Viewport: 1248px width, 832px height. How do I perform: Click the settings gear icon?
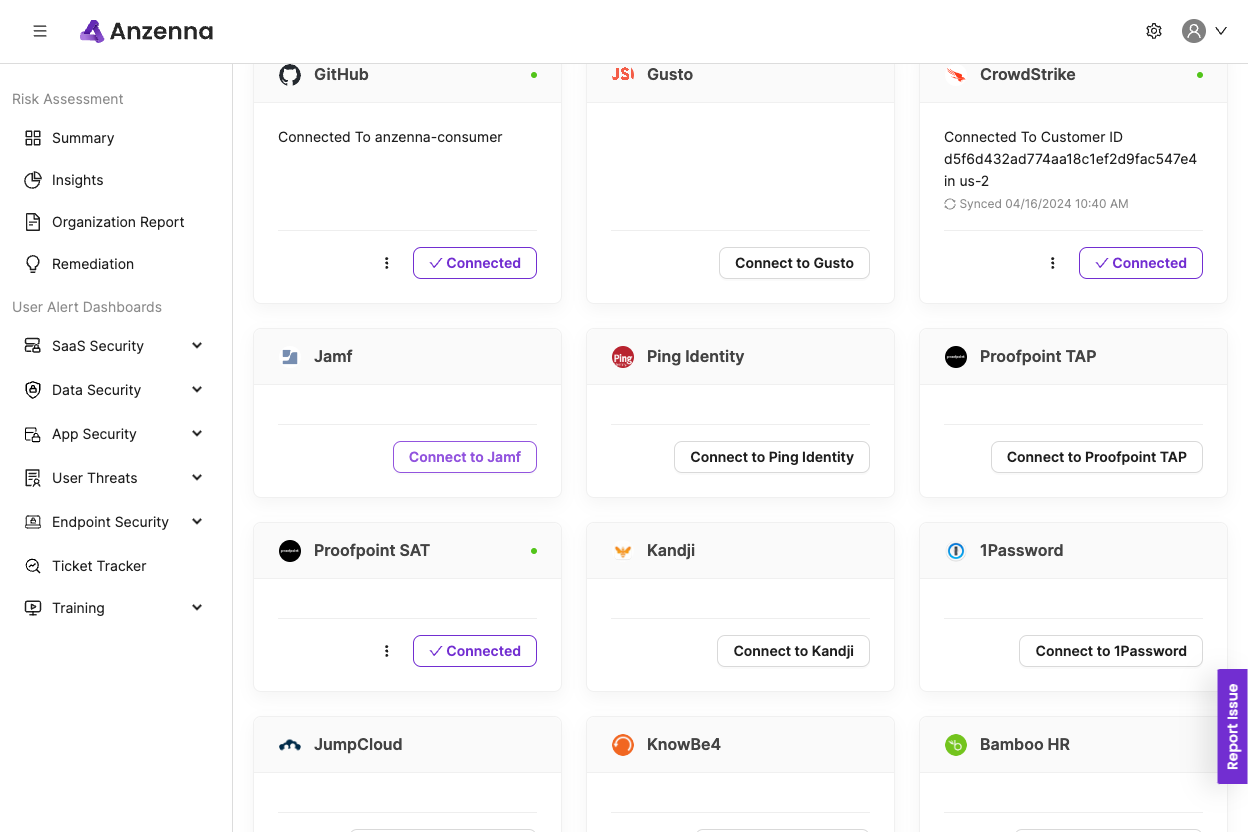click(1154, 31)
